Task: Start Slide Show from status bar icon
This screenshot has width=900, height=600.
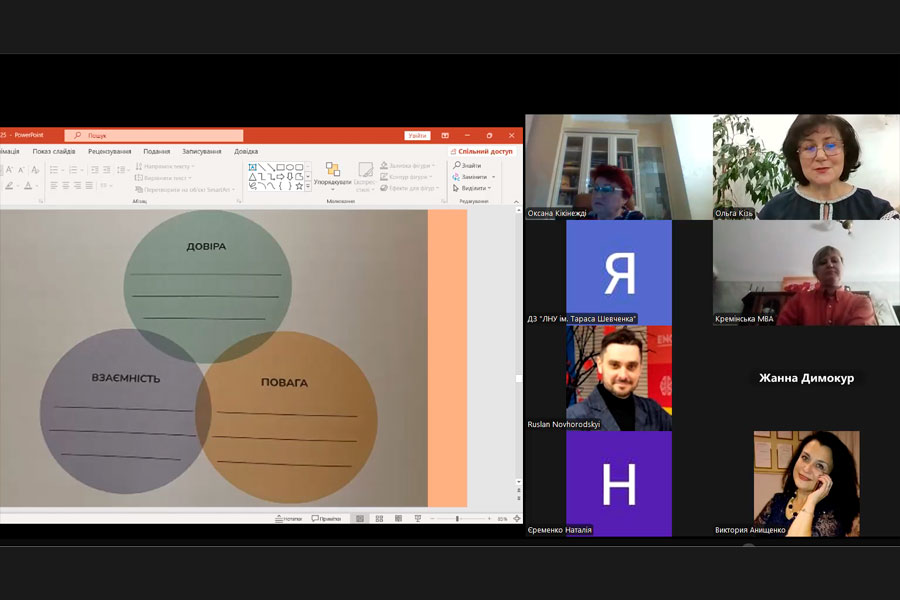Action: pyautogui.click(x=418, y=518)
